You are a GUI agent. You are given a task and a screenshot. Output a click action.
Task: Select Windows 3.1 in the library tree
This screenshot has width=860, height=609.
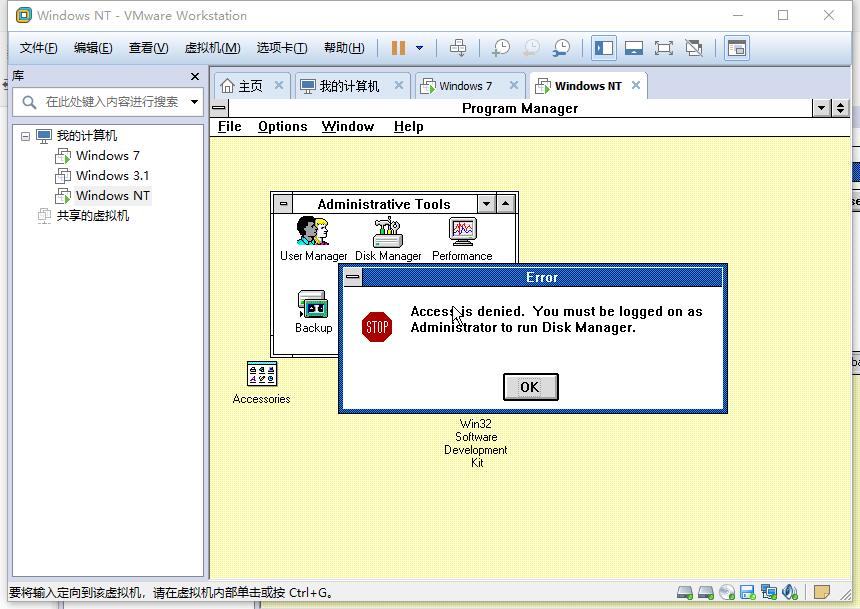click(112, 176)
